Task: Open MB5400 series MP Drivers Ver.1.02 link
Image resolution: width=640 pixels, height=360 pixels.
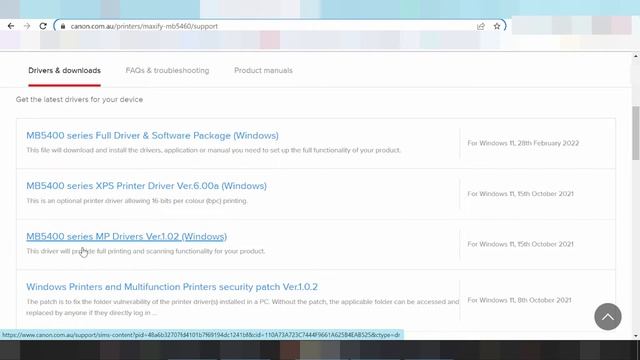Action: tap(127, 236)
